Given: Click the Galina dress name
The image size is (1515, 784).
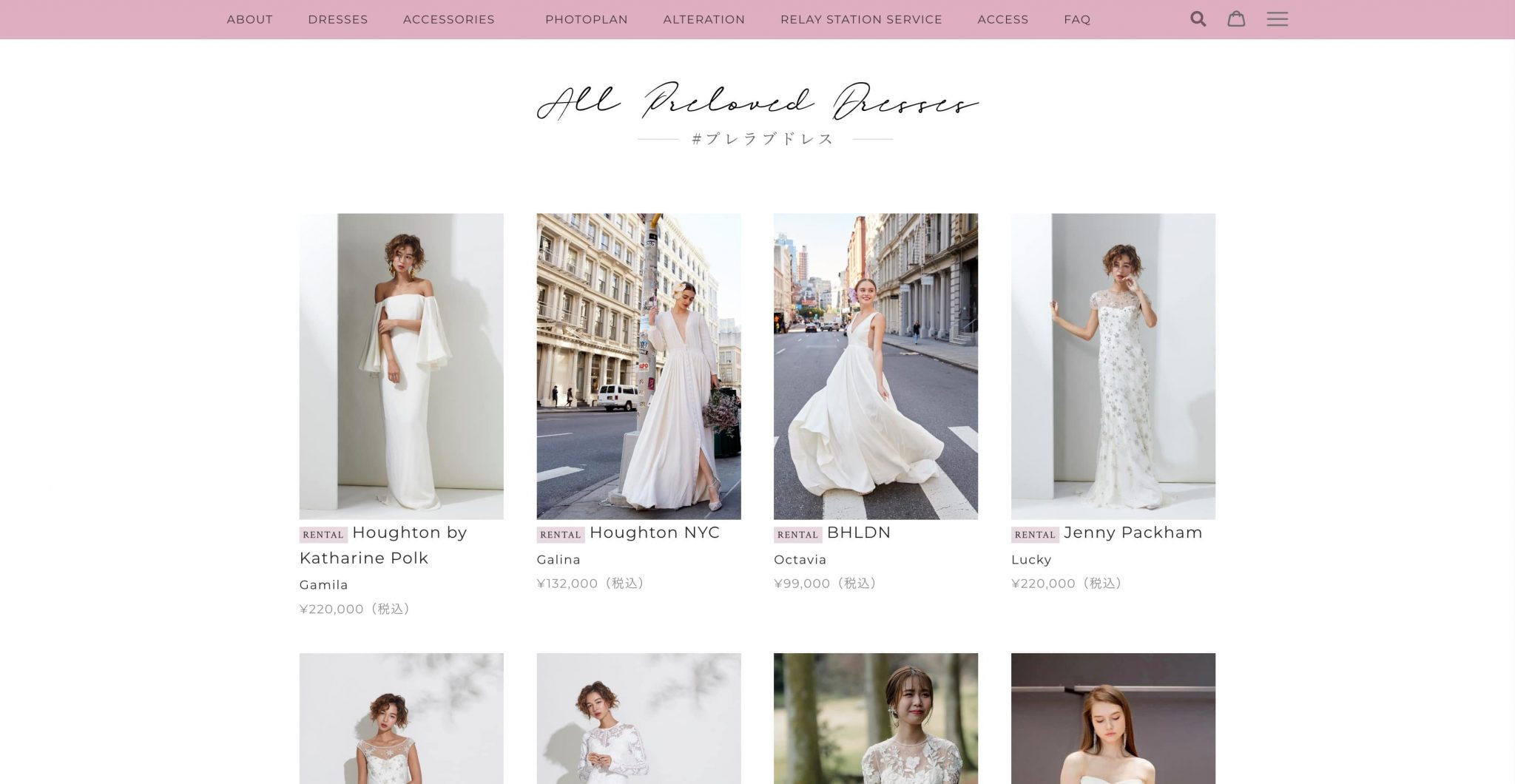Looking at the screenshot, I should point(559,560).
